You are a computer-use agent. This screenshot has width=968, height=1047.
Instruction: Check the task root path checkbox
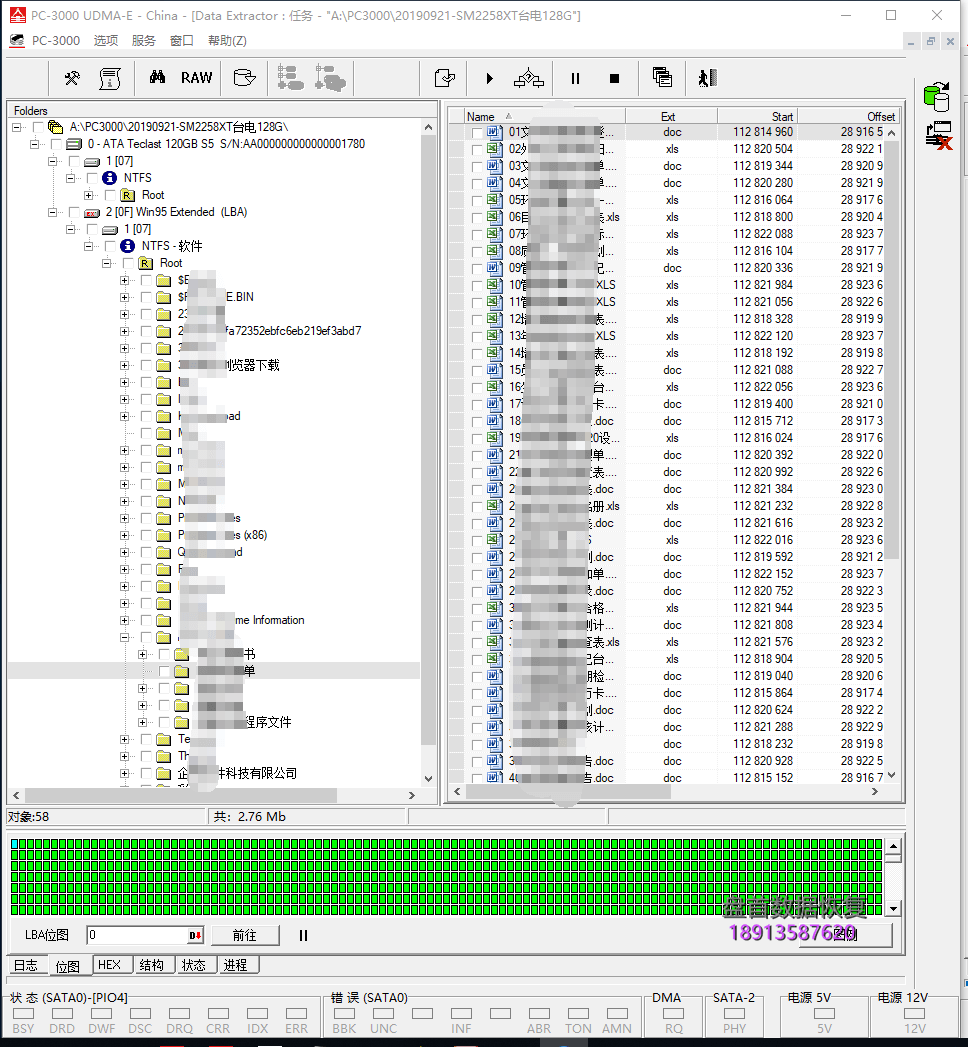coord(38,127)
